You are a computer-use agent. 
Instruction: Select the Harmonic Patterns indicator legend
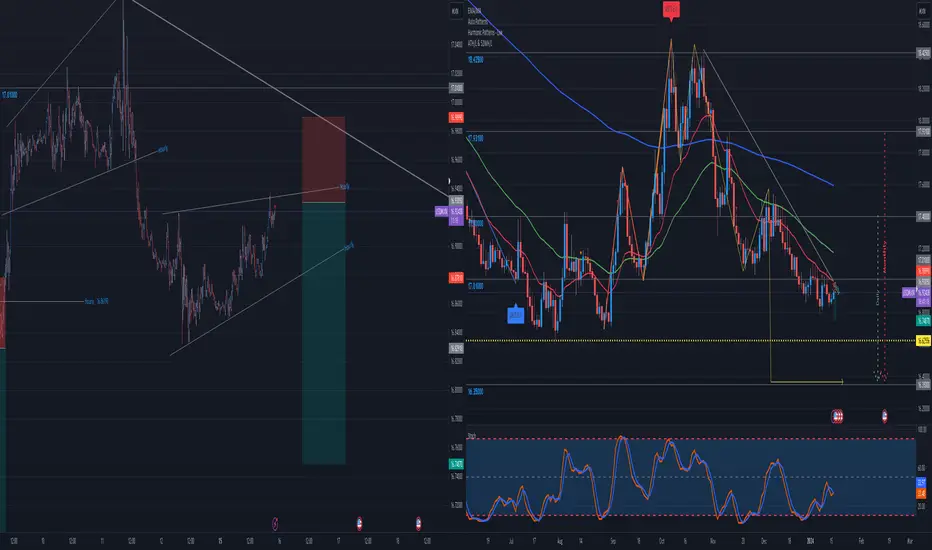coord(484,33)
